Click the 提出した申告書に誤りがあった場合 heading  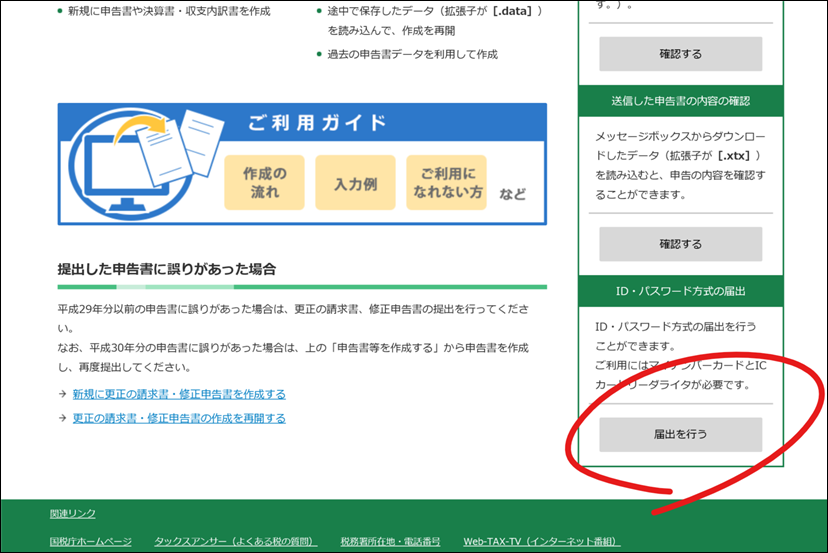[167, 269]
